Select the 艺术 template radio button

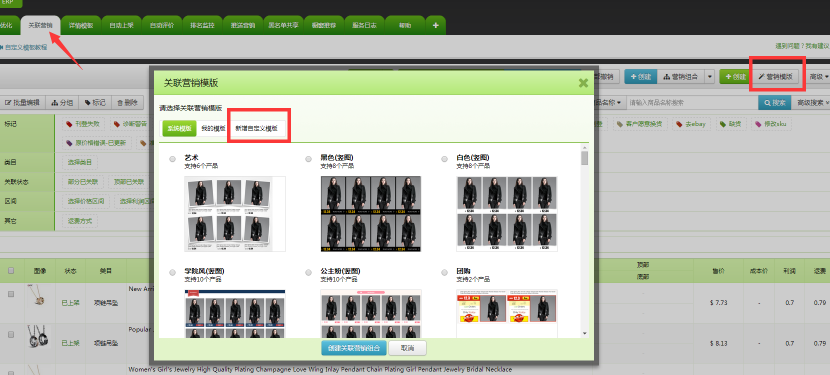(x=173, y=159)
